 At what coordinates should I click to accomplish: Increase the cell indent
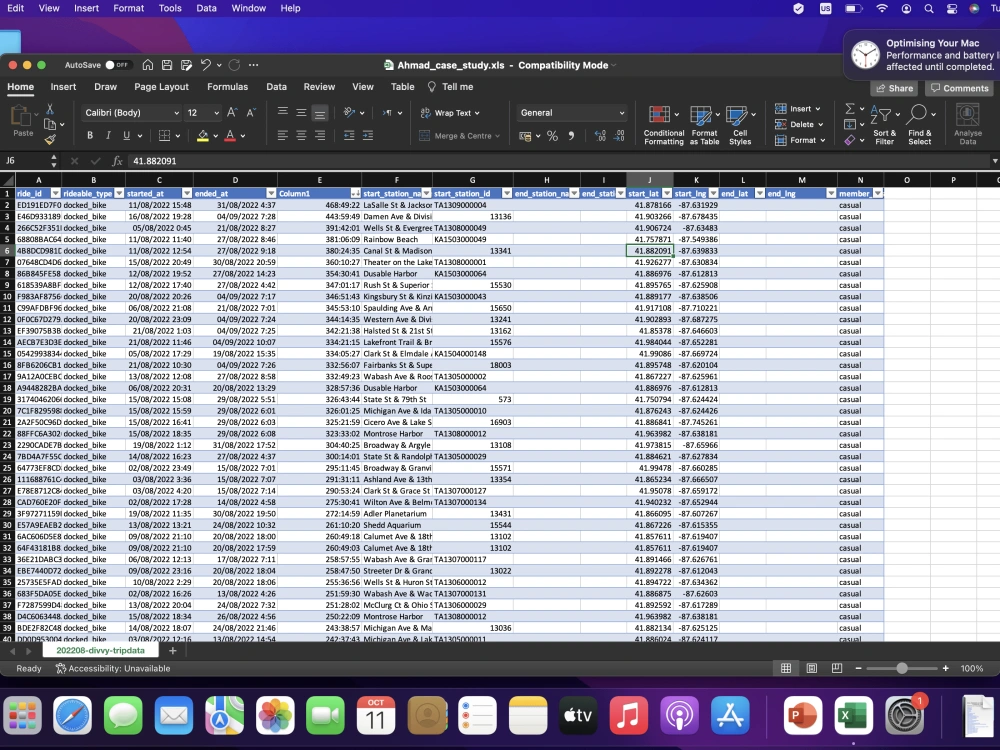[x=368, y=135]
